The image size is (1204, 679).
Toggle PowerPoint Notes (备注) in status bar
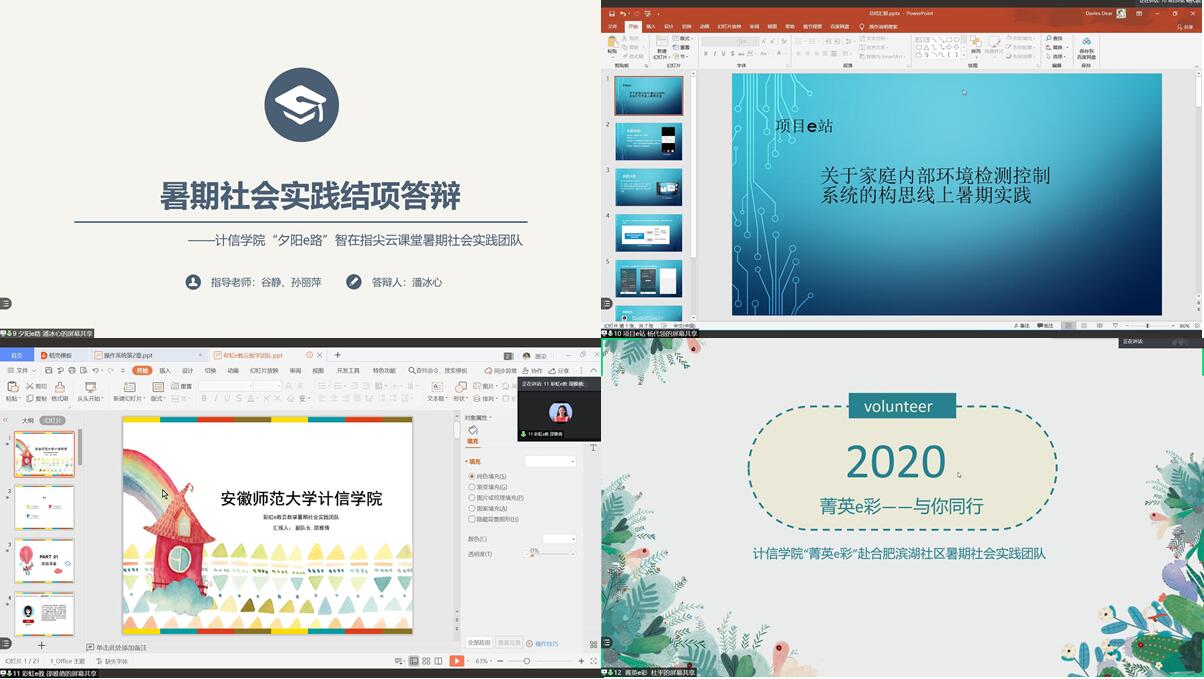coord(1021,326)
